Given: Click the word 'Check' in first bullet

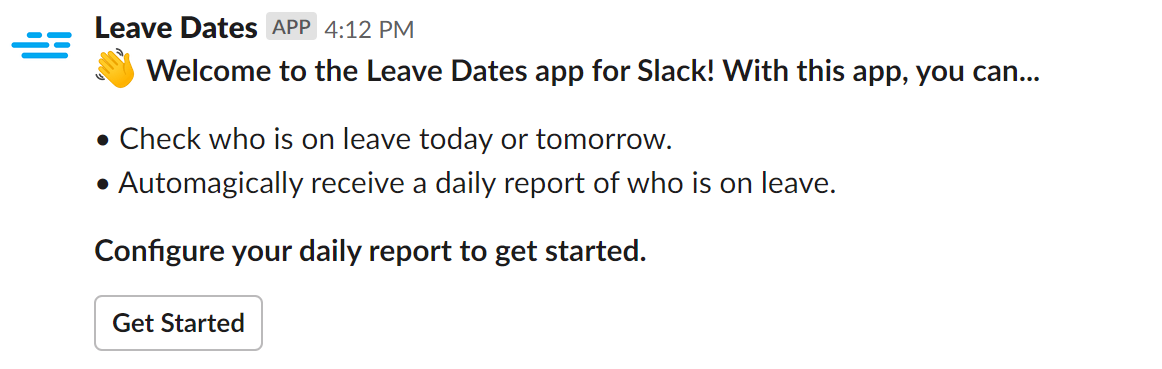Looking at the screenshot, I should pos(156,139).
